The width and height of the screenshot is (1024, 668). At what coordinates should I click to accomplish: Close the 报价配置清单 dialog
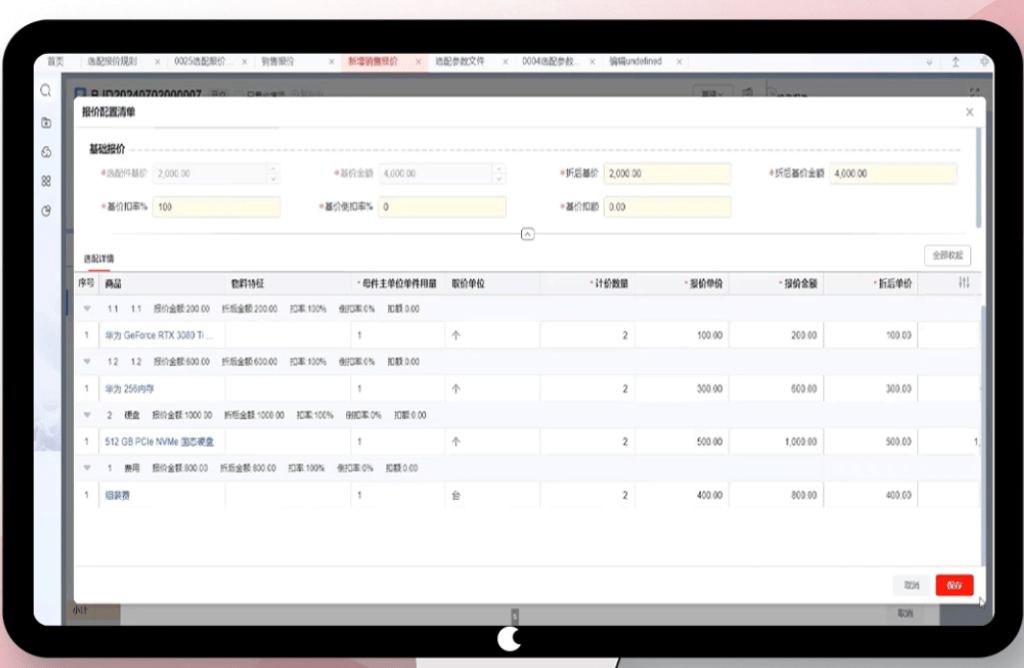pyautogui.click(x=969, y=112)
